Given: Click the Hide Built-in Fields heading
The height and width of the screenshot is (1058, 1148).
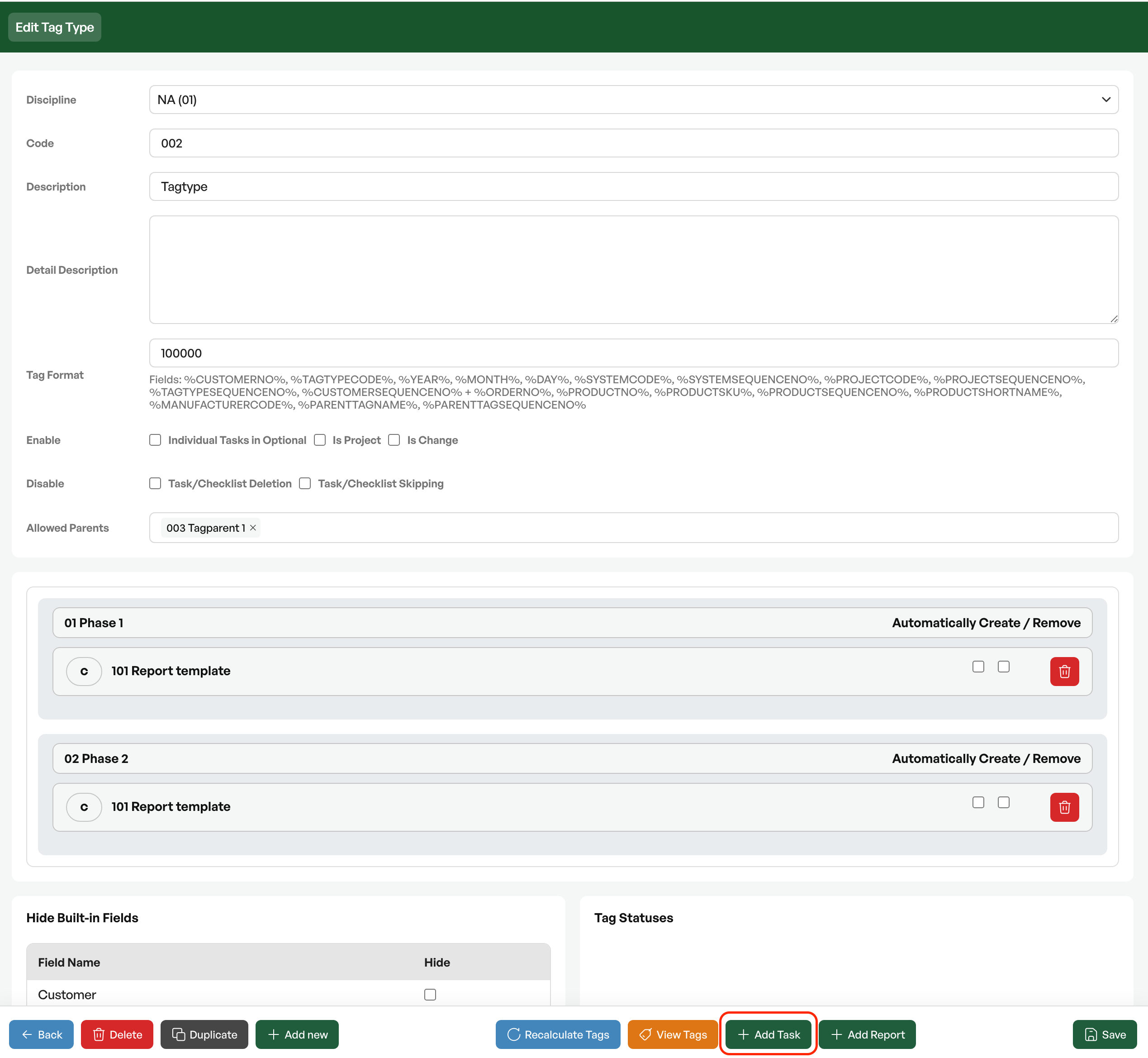Looking at the screenshot, I should [x=82, y=918].
